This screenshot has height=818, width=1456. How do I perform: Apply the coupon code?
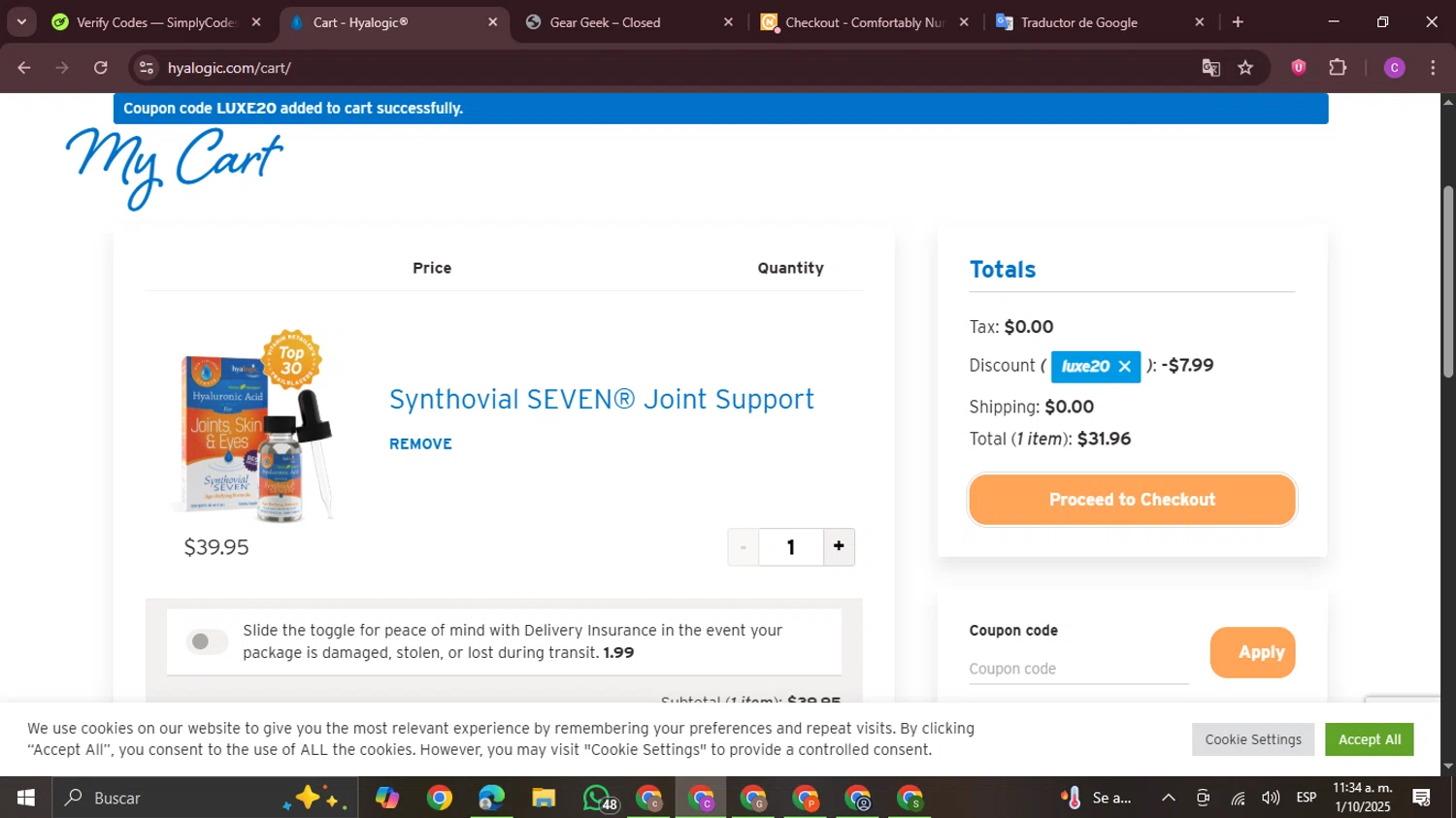[x=1252, y=652]
